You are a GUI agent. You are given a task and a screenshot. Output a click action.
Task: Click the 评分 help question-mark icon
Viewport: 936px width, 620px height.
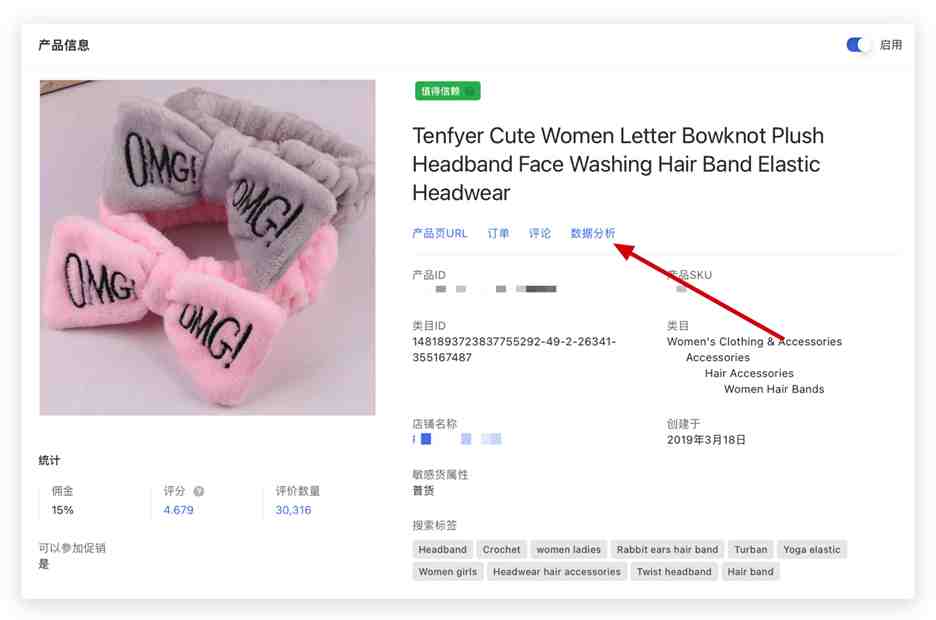(199, 491)
